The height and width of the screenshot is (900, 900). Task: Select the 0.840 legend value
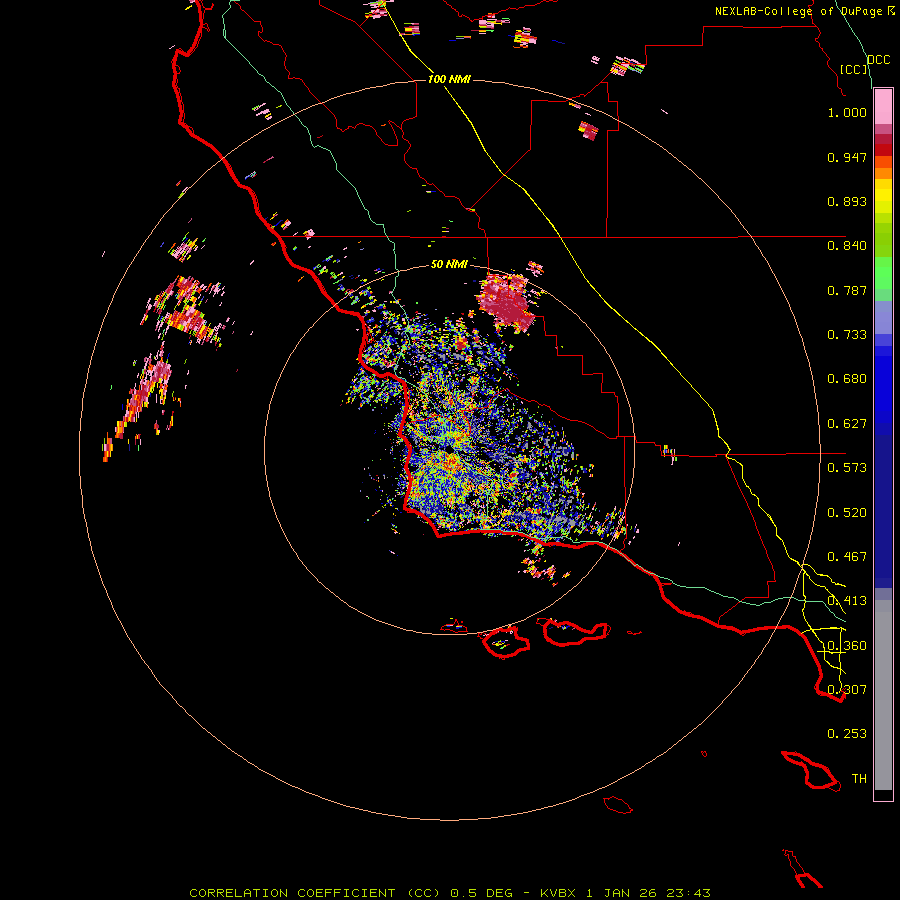coord(847,246)
